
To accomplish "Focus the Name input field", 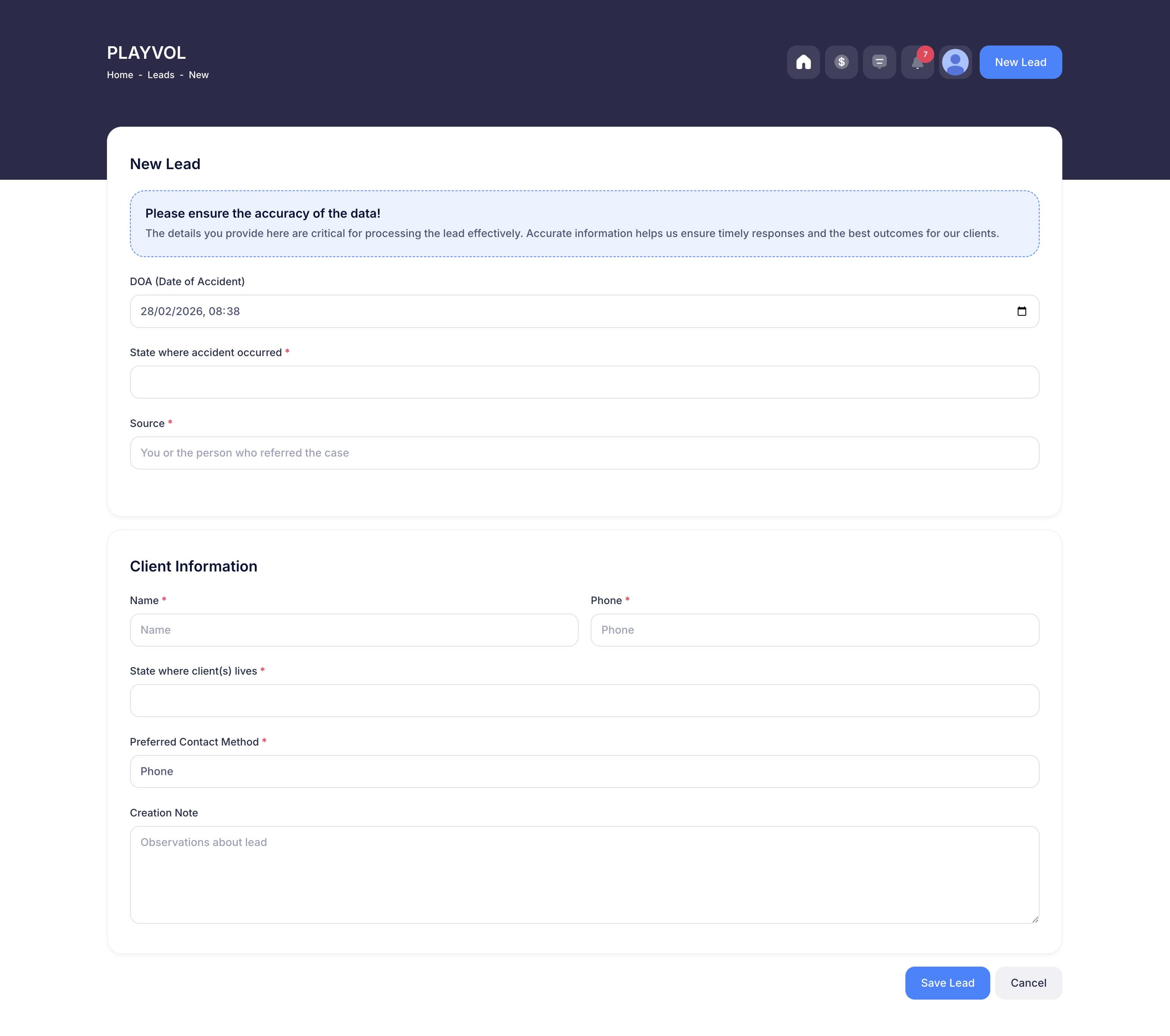I will coord(354,629).
